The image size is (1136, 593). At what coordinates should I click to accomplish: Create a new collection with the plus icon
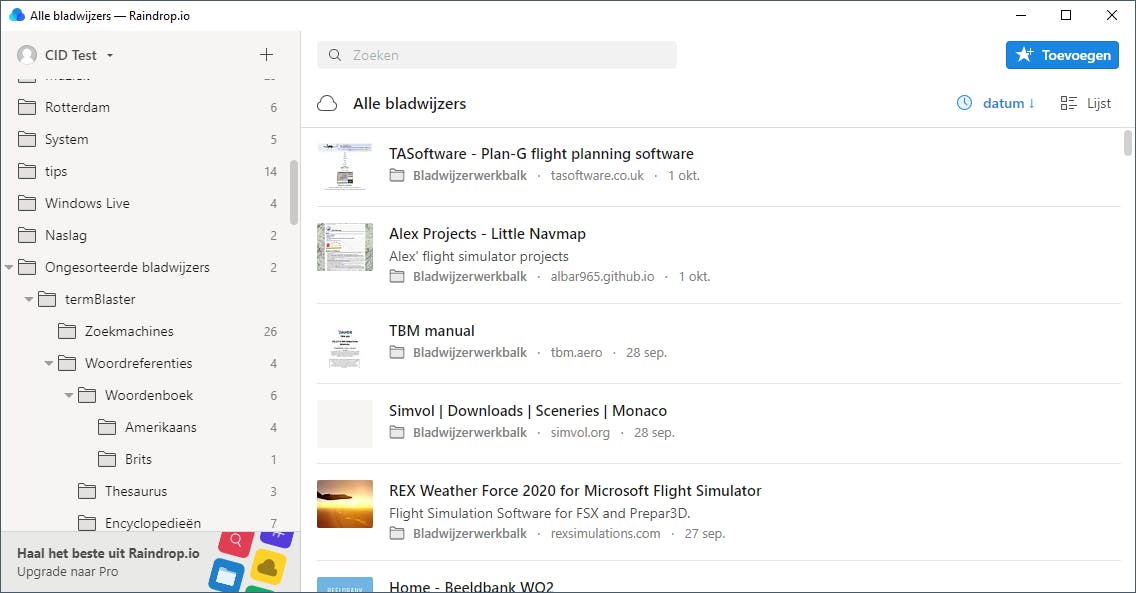point(266,54)
